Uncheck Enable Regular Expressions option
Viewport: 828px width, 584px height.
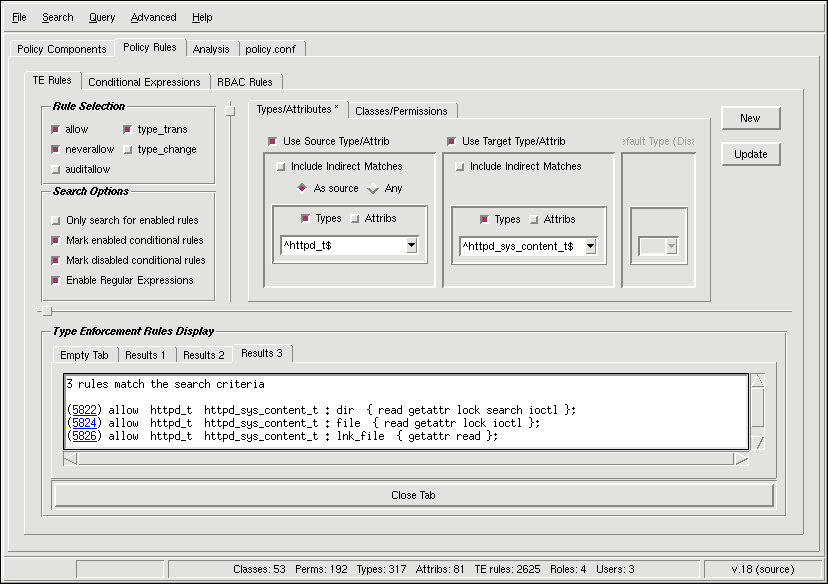click(56, 280)
